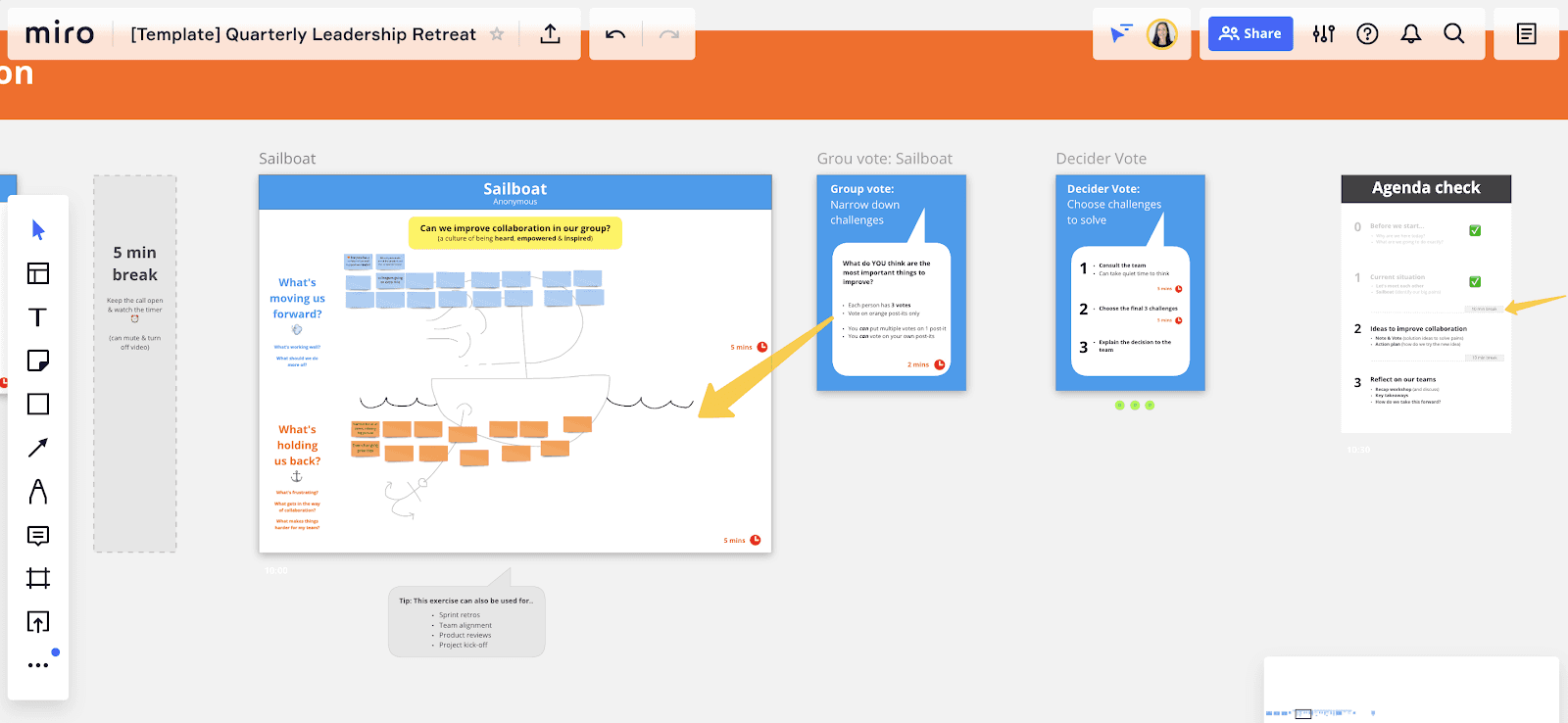The width and height of the screenshot is (1568, 723).
Task: Redo the last action
Action: [x=669, y=34]
